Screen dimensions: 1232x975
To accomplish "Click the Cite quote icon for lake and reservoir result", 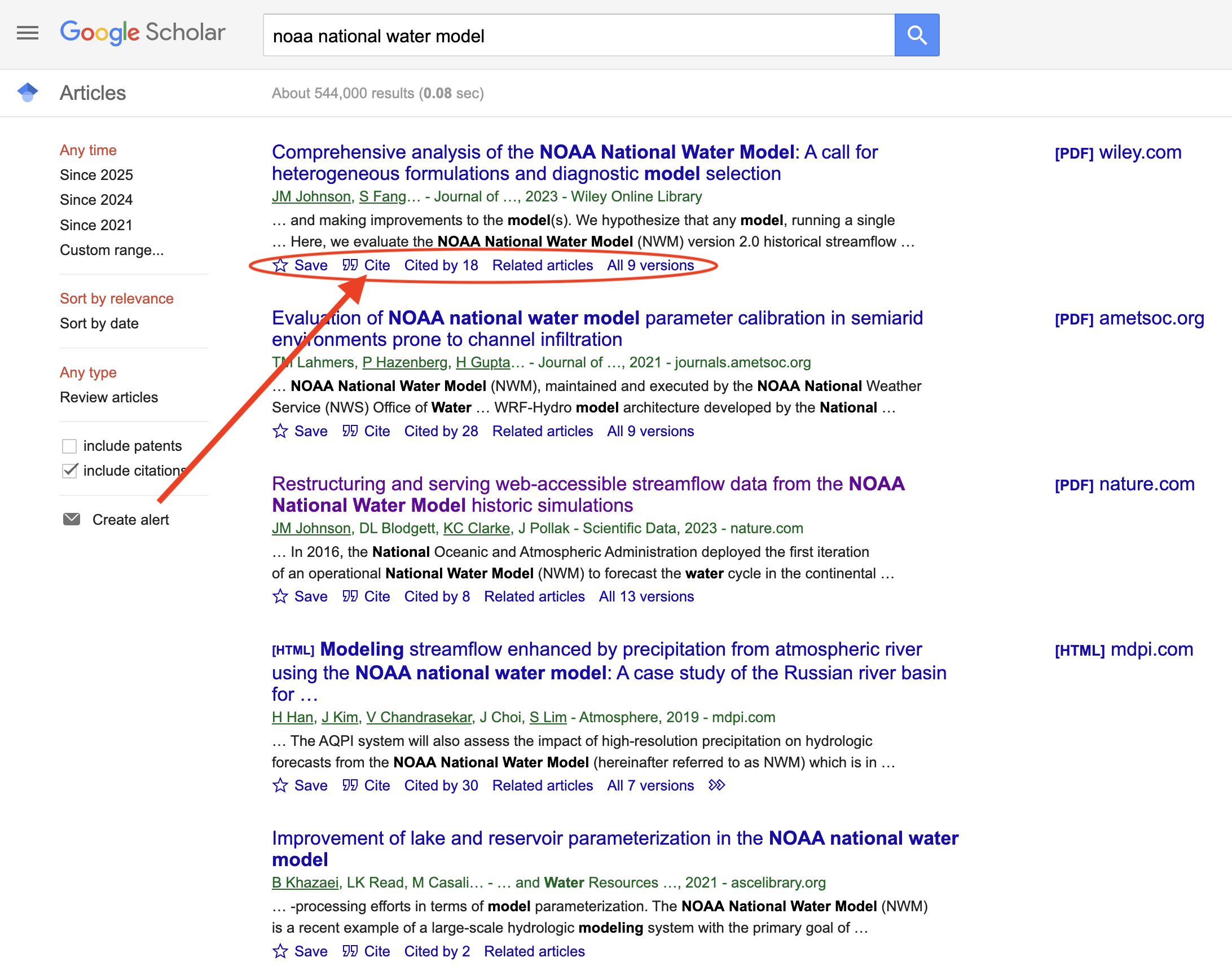I will click(350, 951).
